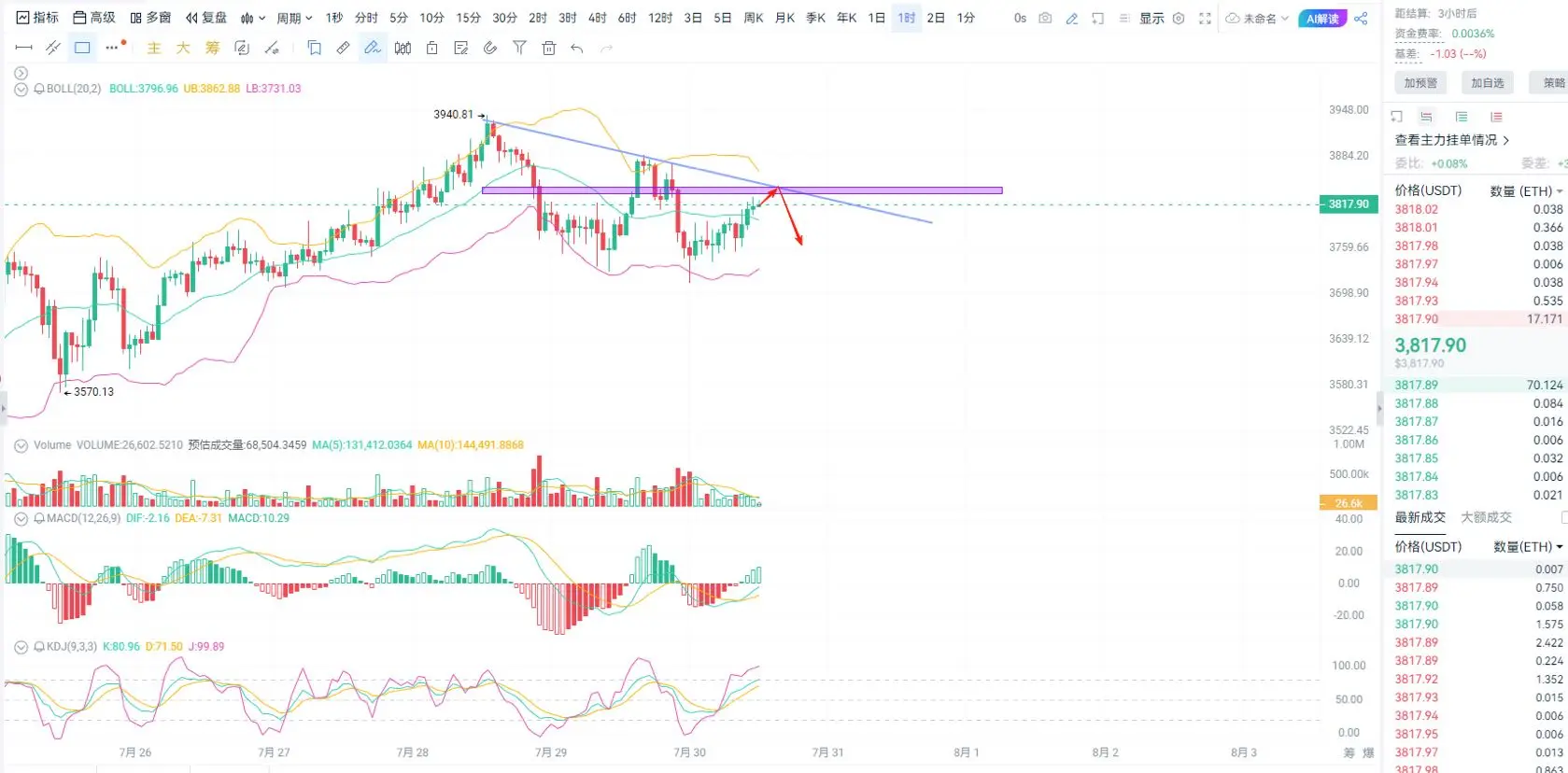Open the drawing notes edit icon

tap(460, 48)
